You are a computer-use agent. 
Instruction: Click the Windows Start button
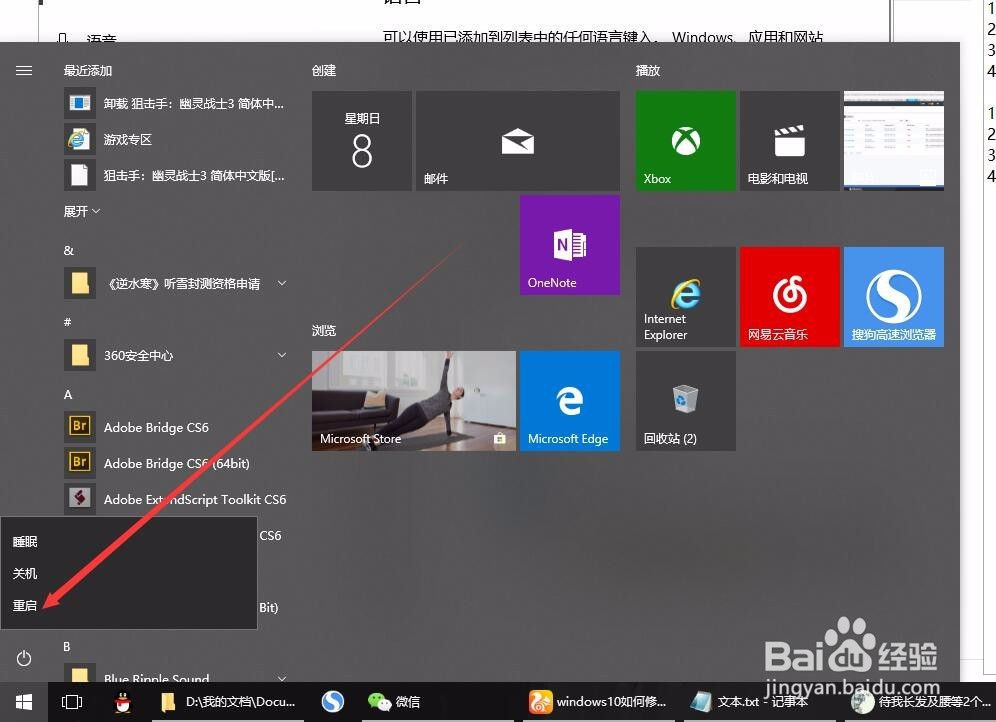click(24, 702)
